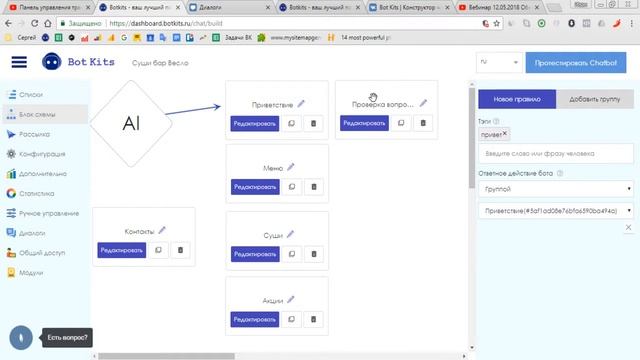This screenshot has width=640, height=360.
Task: Bookmark page with star icon
Action: click(496, 24)
